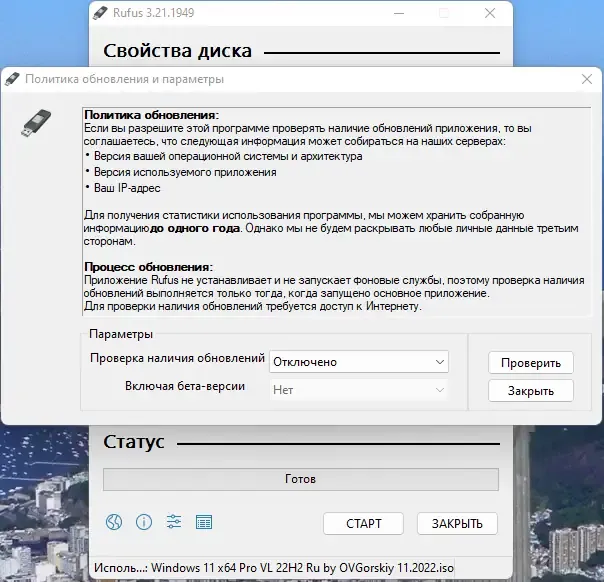Open language selection globe icon in Rufus

pos(114,522)
